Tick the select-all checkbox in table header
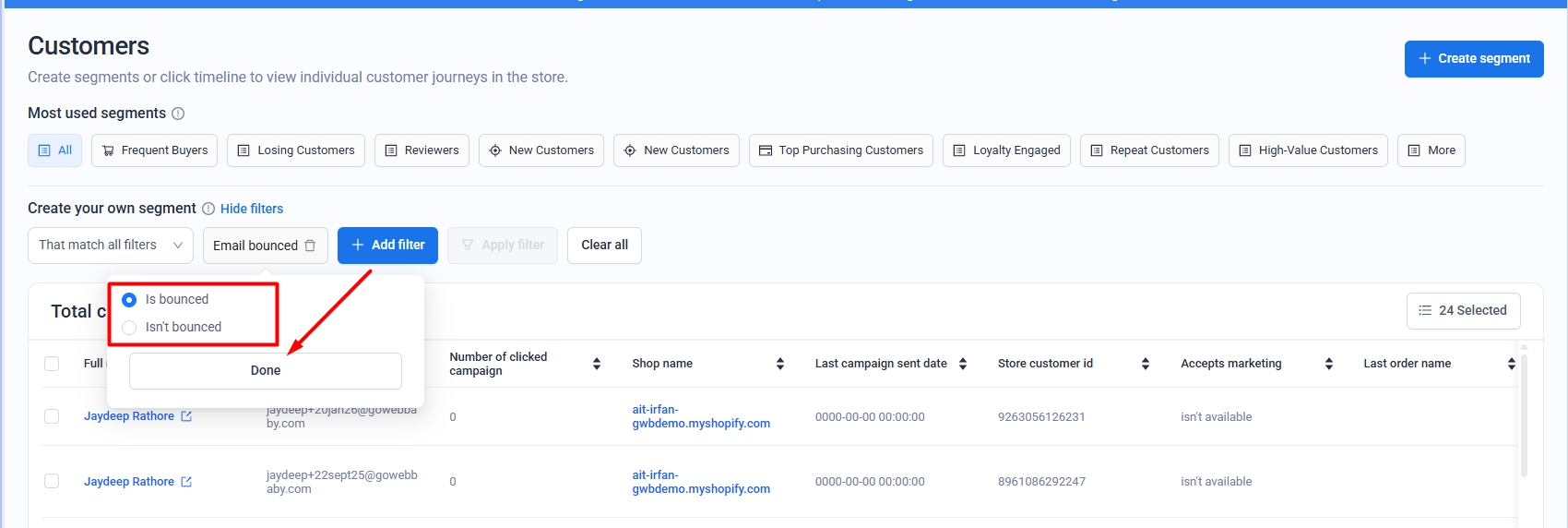 coord(52,364)
